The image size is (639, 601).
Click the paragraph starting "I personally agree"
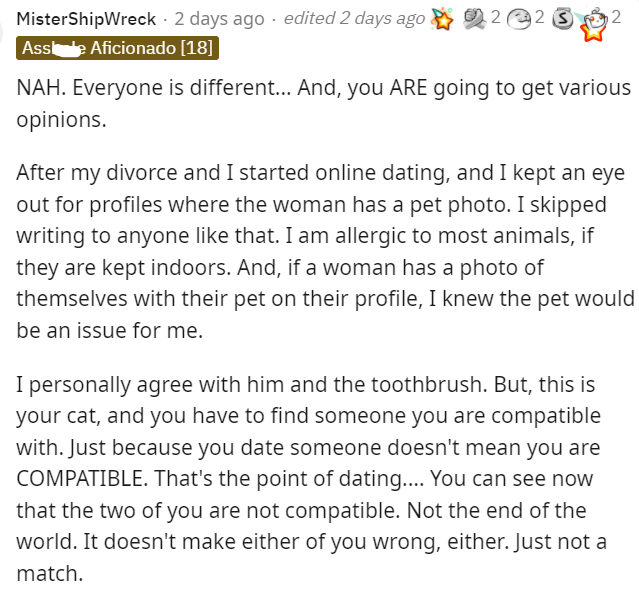point(320,478)
